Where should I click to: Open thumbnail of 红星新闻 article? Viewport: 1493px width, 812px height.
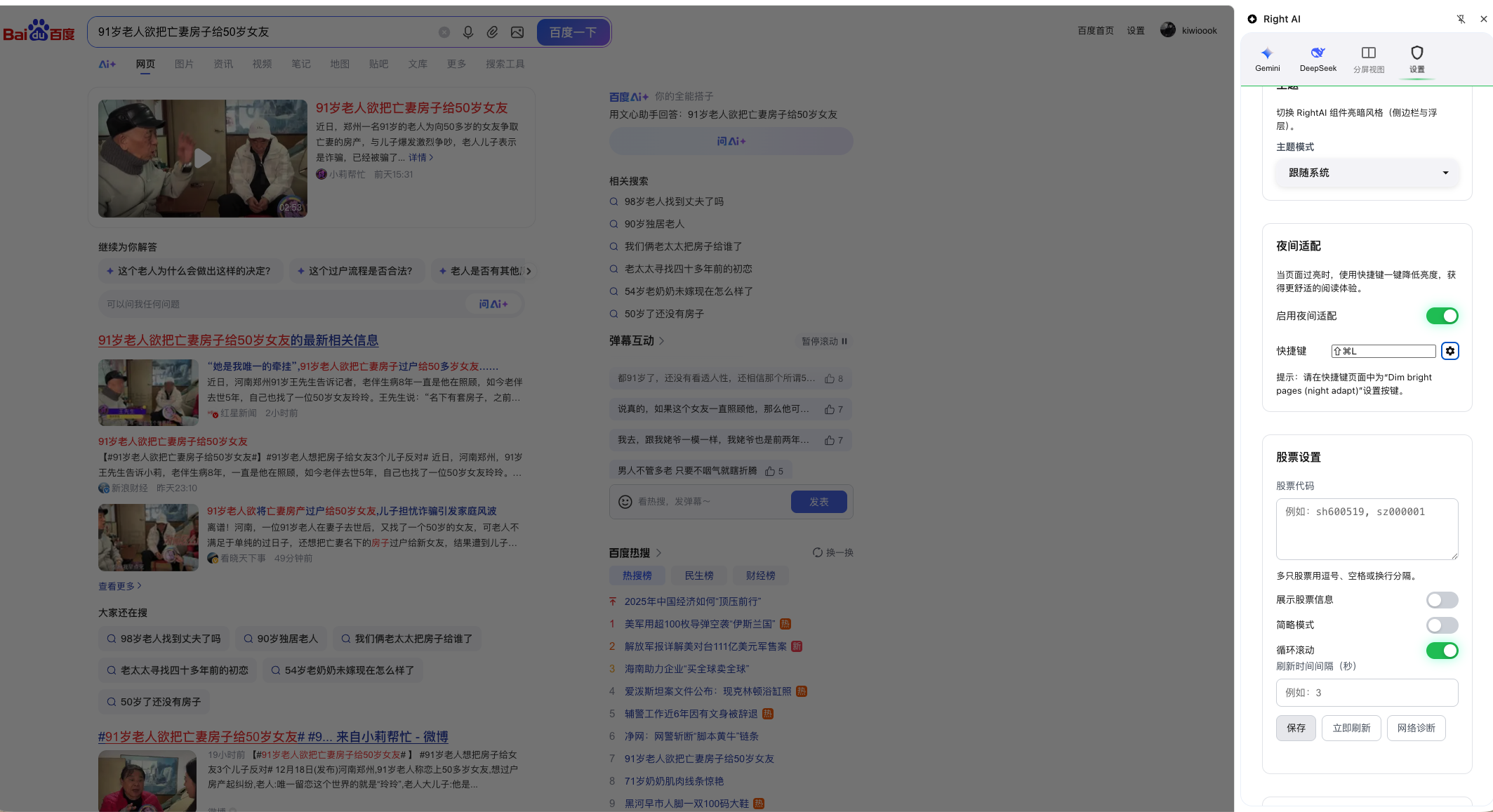tap(148, 392)
